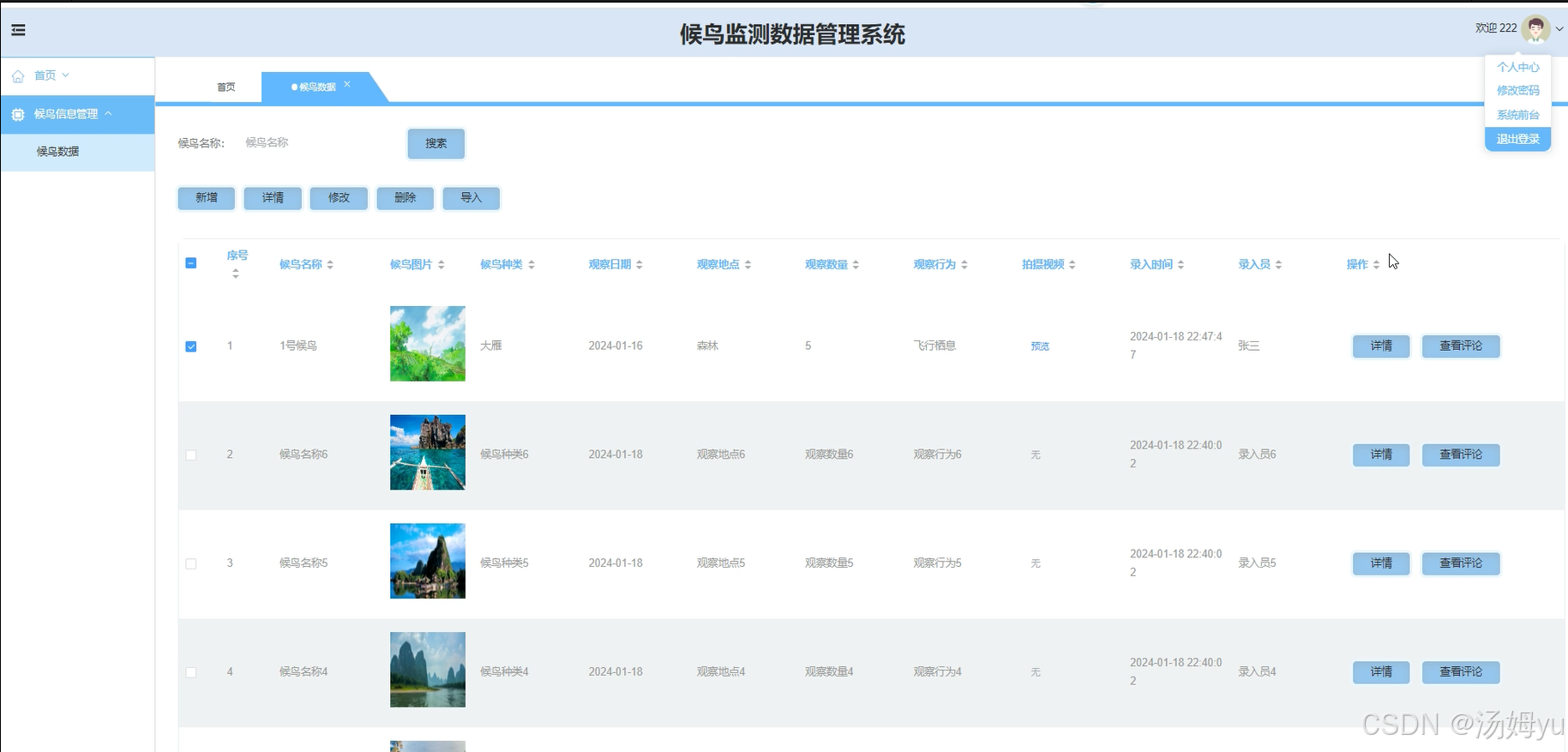1568x752 pixels.
Task: Click the 飞行栖息 behavior cell
Action: coord(934,346)
